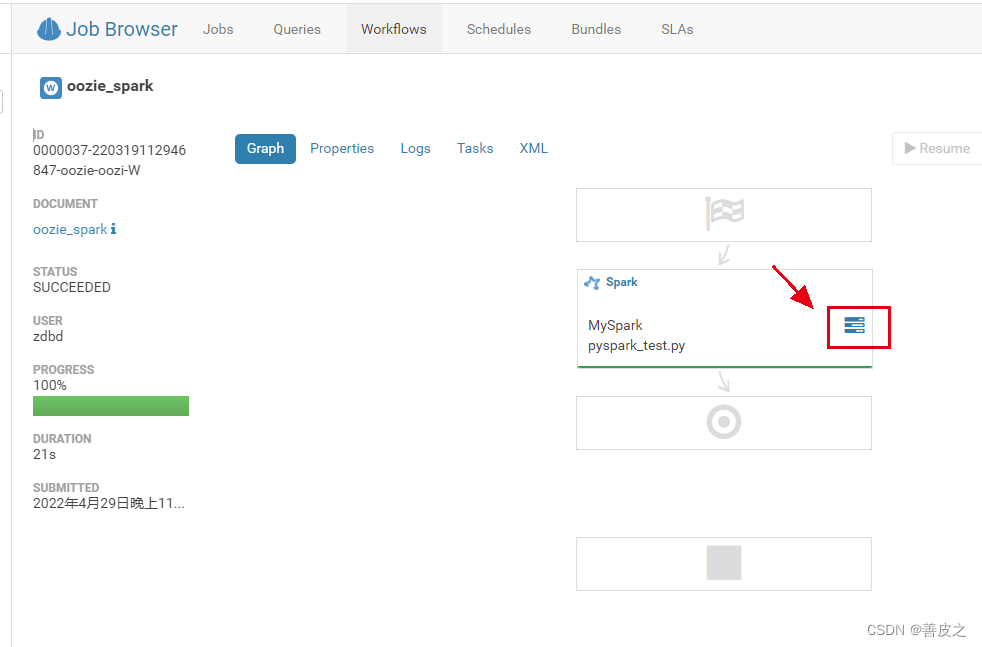Open the oozie_spark document link
982x647 pixels.
(70, 229)
